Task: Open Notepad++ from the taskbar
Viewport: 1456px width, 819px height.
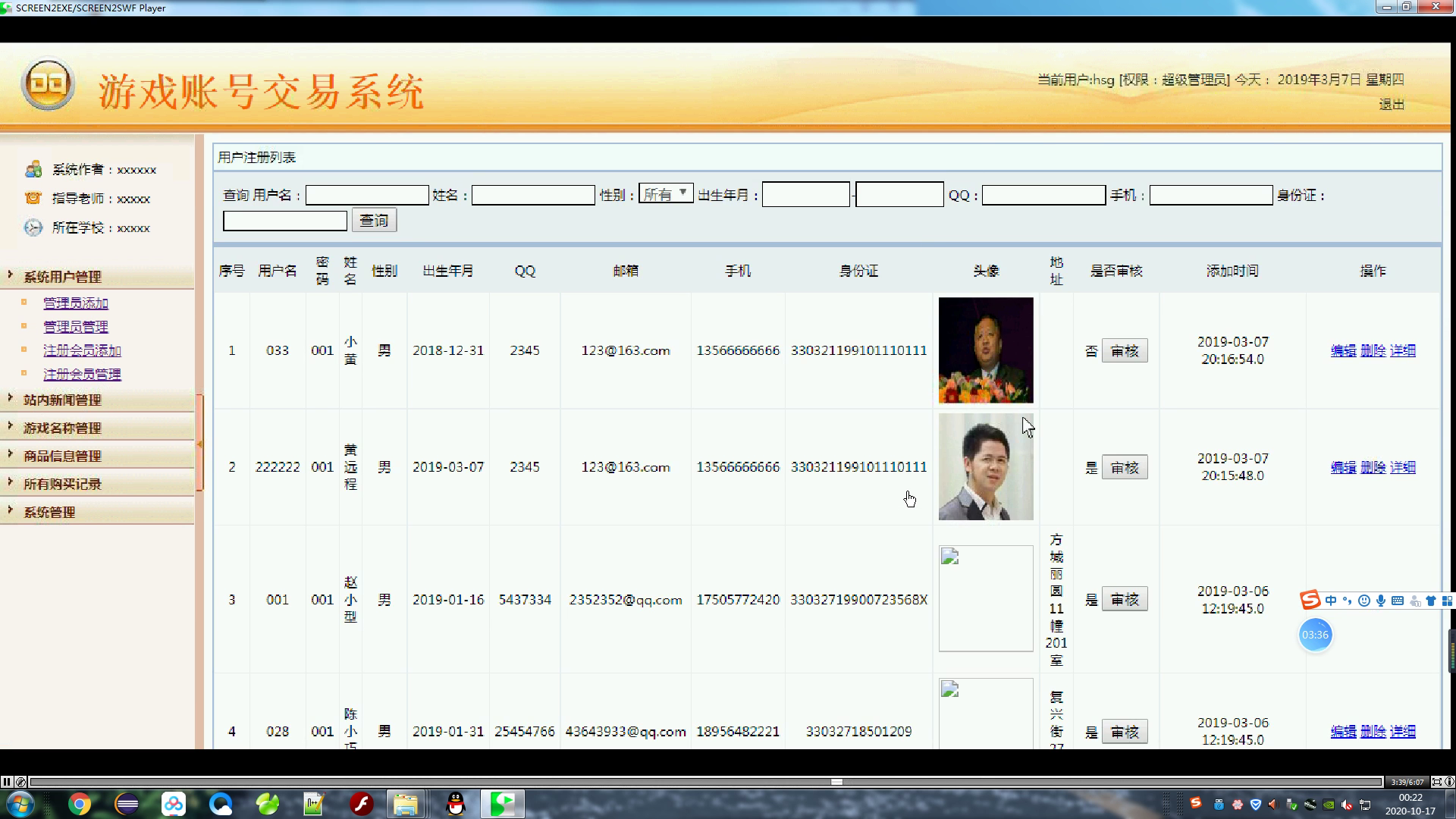Action: (x=313, y=804)
